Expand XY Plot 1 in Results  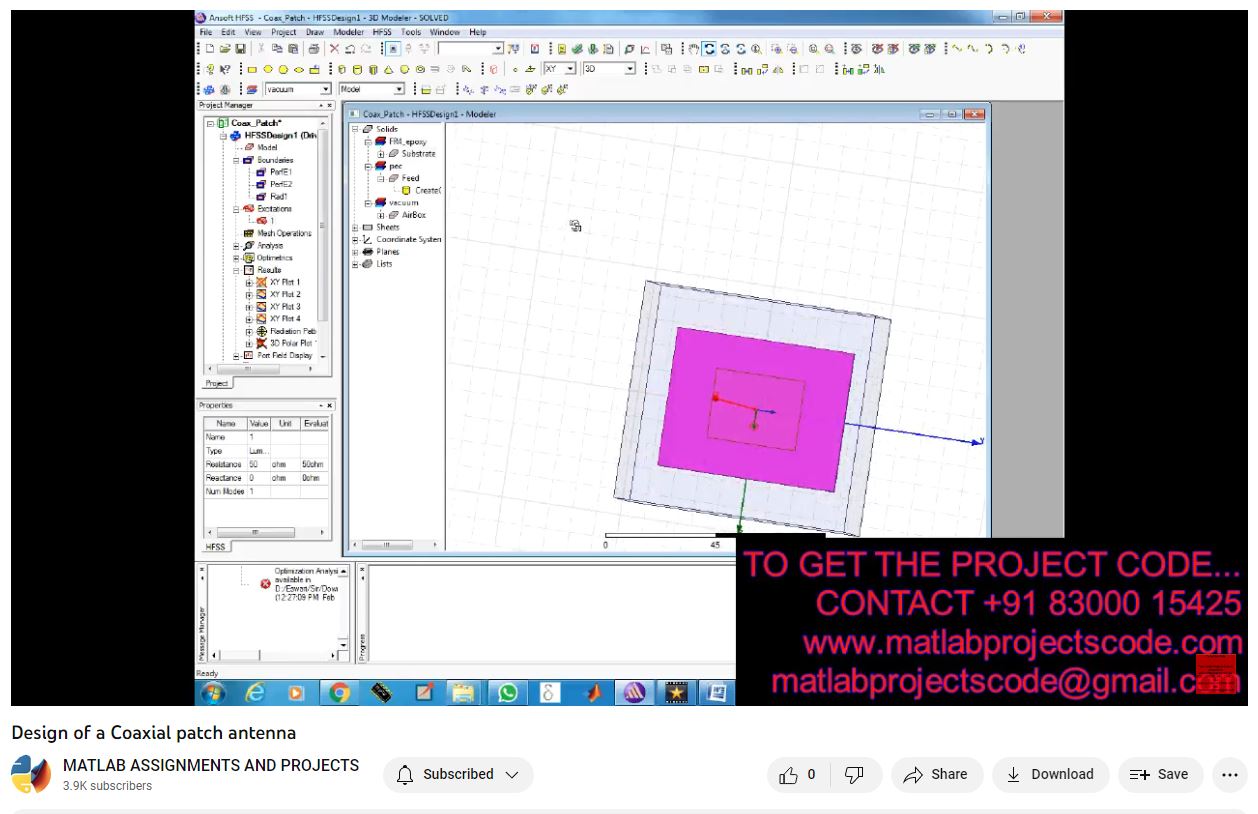click(x=249, y=283)
